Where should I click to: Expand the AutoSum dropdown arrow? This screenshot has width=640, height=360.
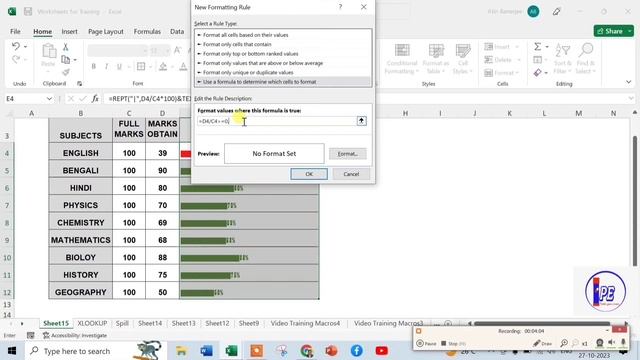pos(547,47)
